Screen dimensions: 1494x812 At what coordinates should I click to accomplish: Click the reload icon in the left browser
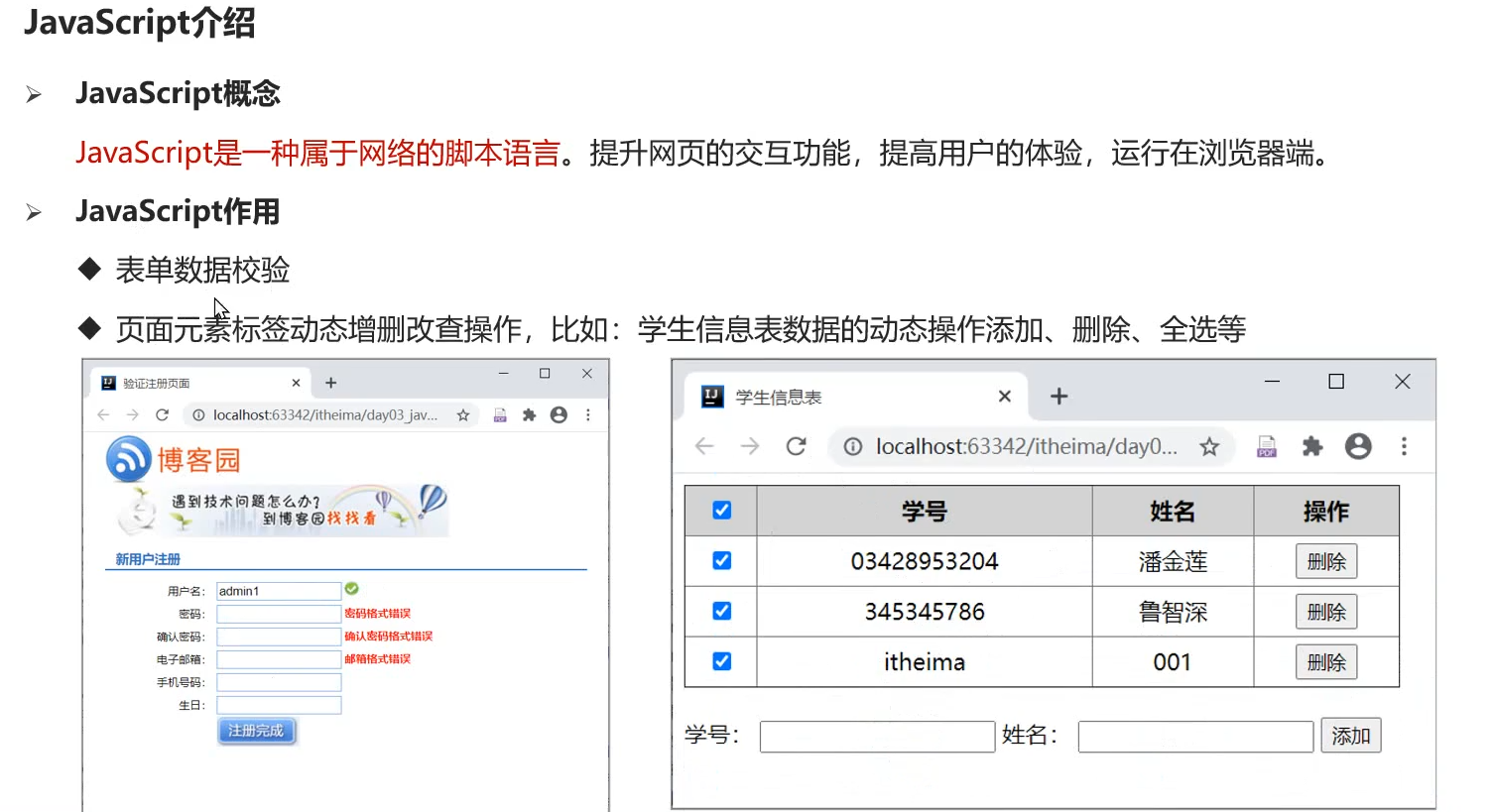[162, 415]
